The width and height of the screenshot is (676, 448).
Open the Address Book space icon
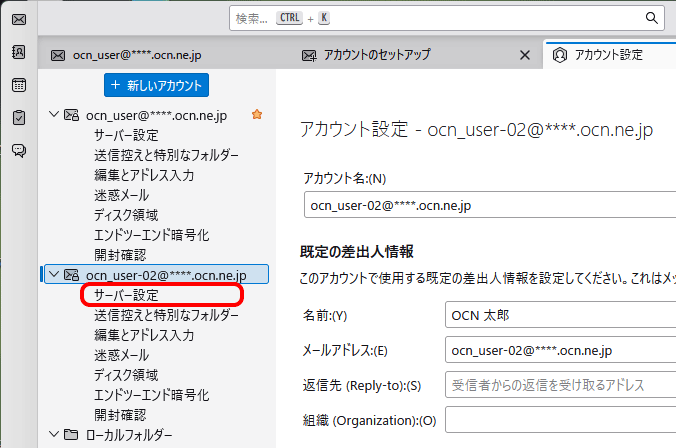click(x=19, y=52)
